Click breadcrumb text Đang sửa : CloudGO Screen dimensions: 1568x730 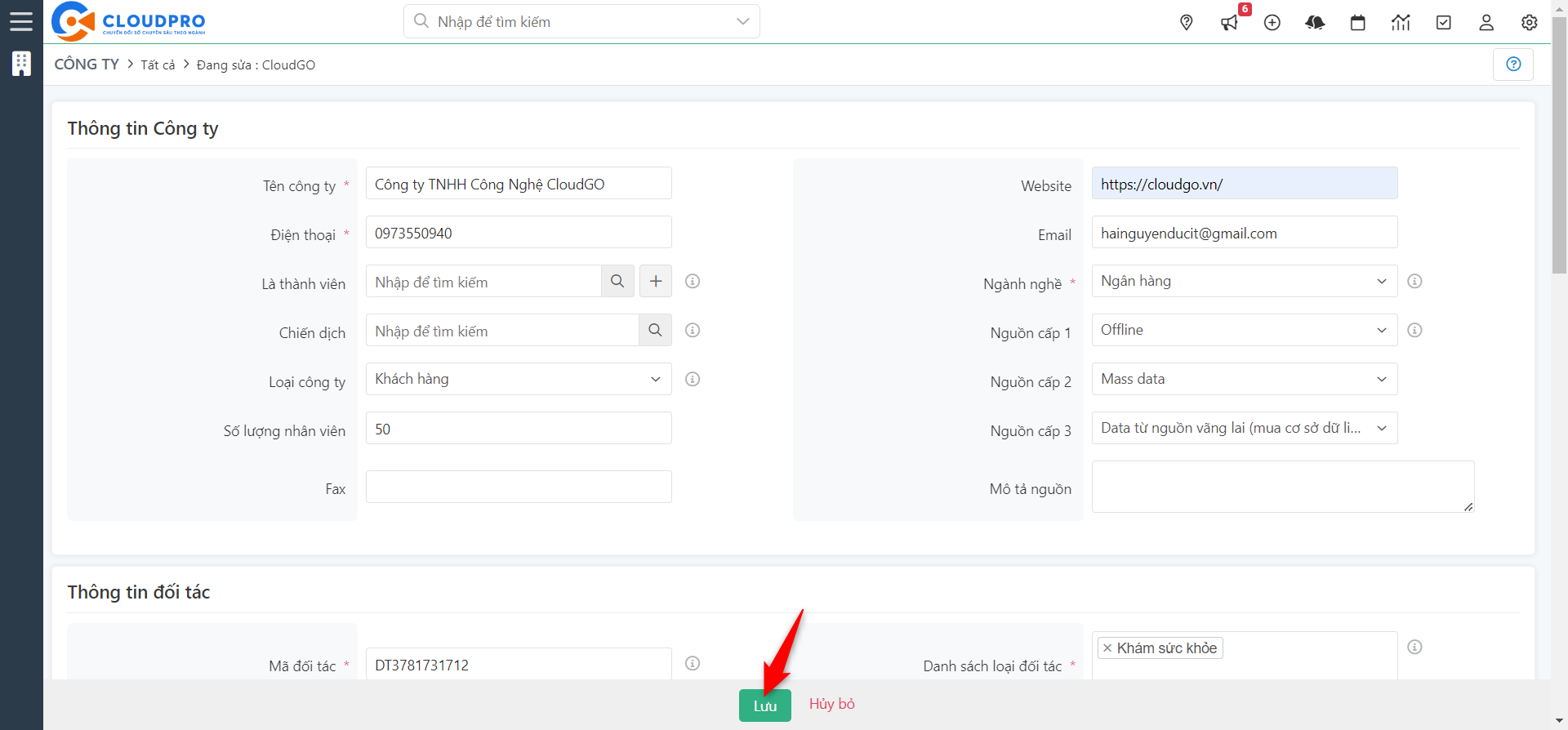coord(256,65)
